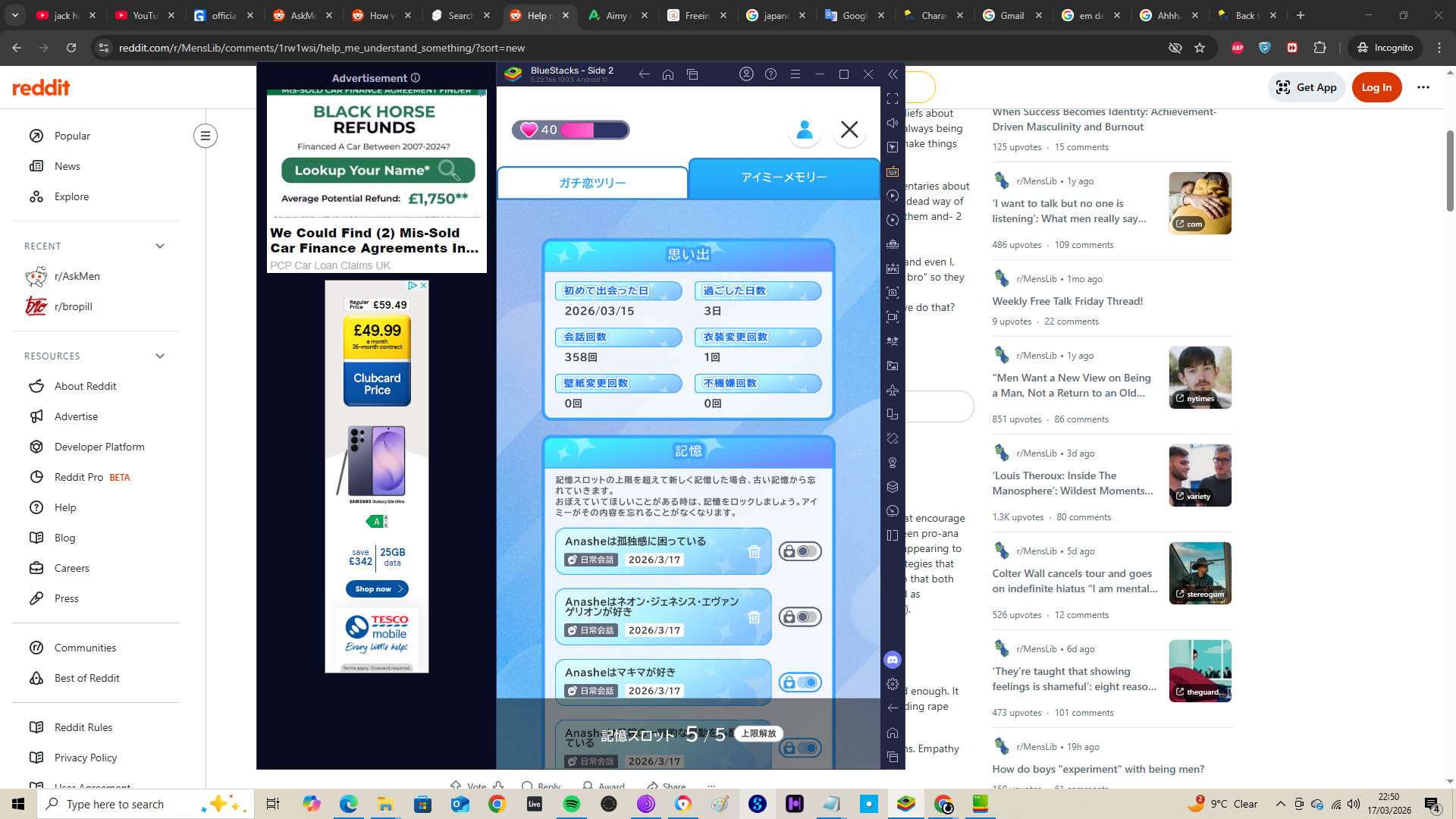Start BlueStacks screen recording
Image resolution: width=1456 pixels, height=819 pixels.
pyautogui.click(x=893, y=317)
